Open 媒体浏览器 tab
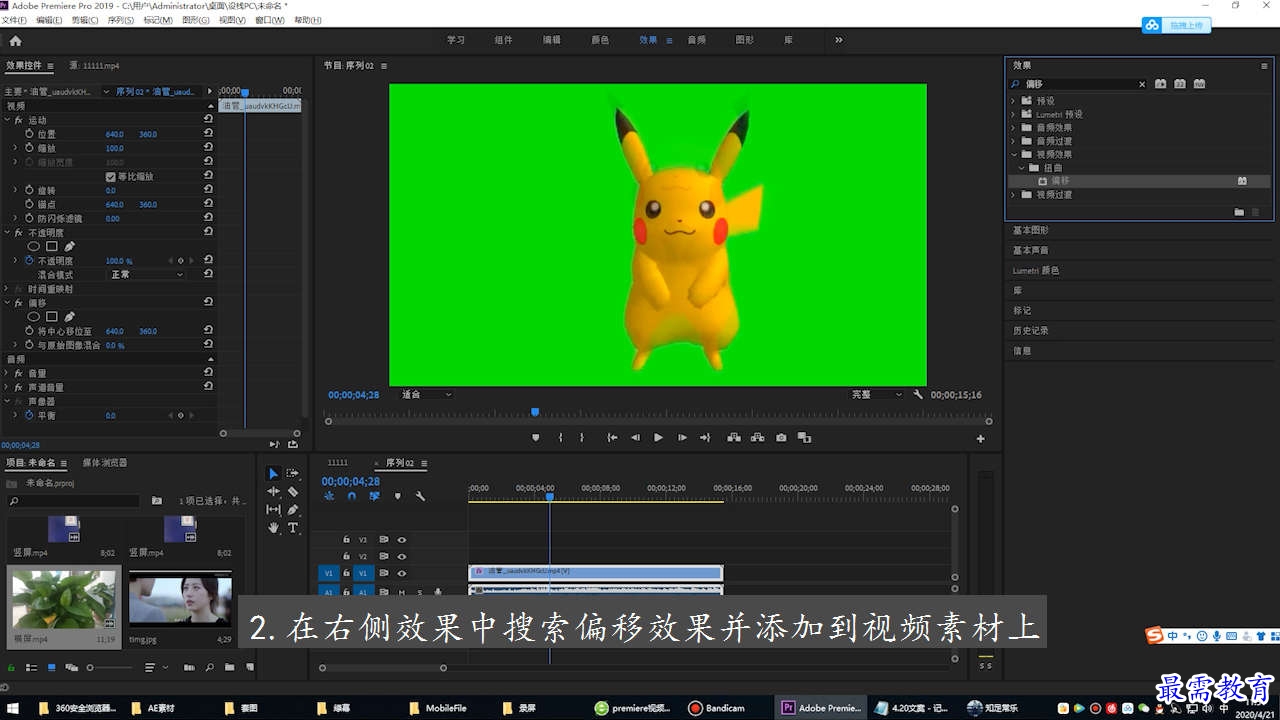 tap(105, 463)
